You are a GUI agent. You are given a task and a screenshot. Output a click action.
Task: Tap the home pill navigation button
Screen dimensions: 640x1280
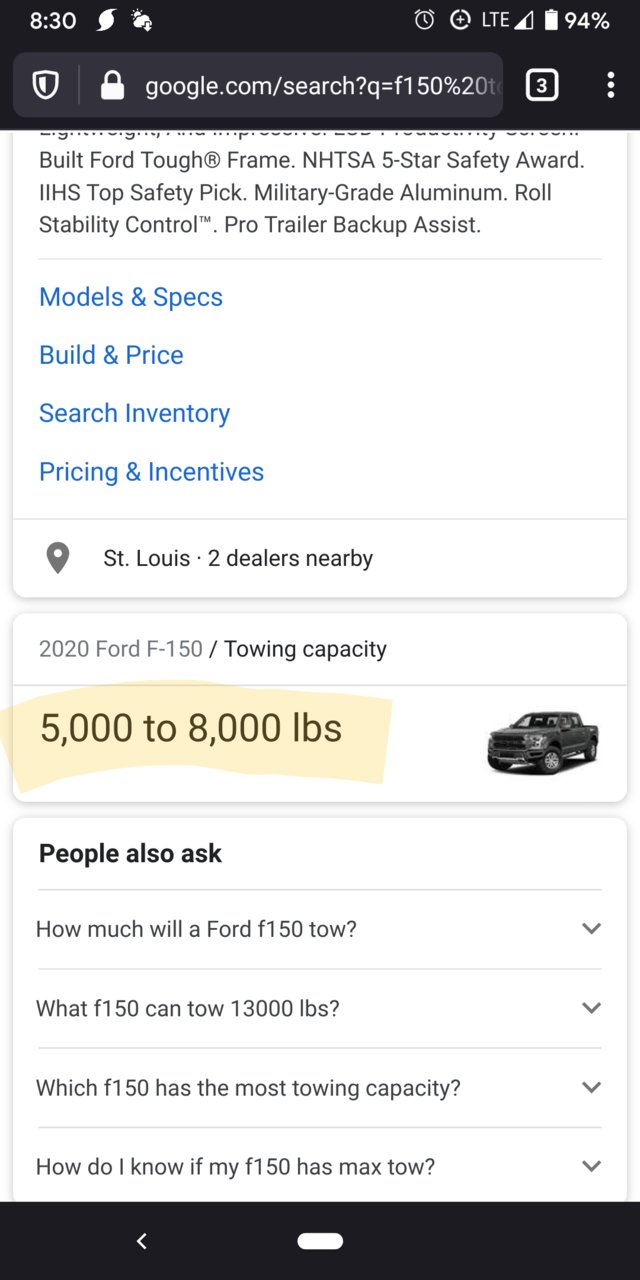[x=320, y=1241]
